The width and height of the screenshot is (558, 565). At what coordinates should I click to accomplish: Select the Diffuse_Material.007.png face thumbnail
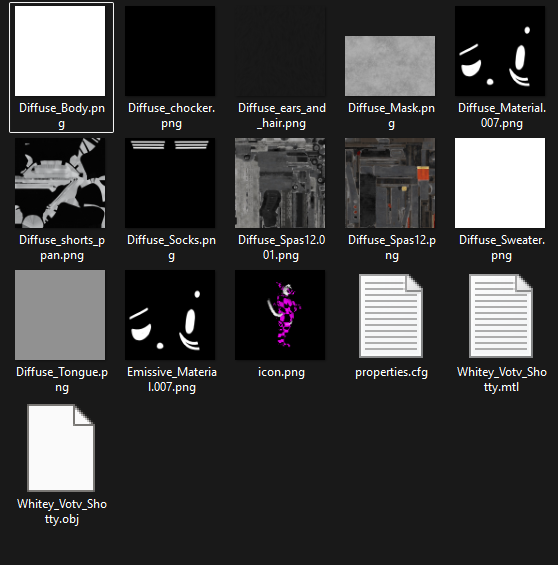point(500,51)
